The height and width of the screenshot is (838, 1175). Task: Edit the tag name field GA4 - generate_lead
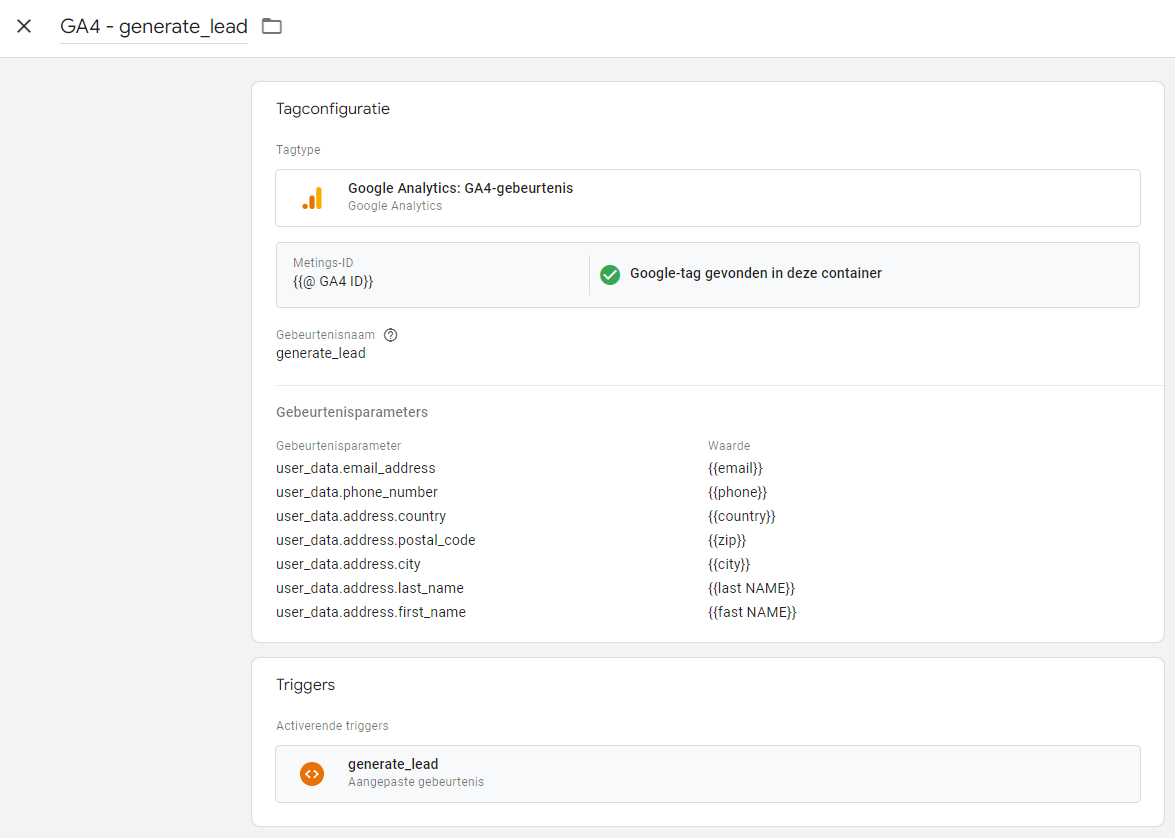[x=153, y=27]
